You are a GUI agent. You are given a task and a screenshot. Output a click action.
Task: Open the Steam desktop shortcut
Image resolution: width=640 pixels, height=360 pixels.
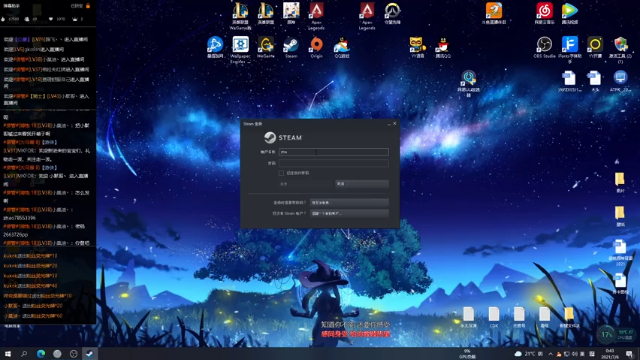(291, 47)
